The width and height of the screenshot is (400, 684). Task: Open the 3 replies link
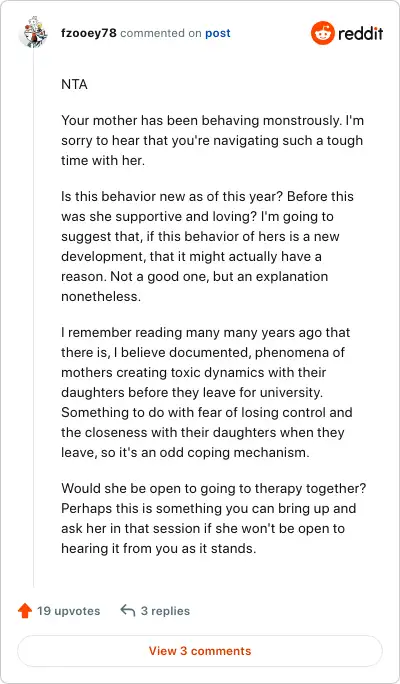click(x=165, y=611)
